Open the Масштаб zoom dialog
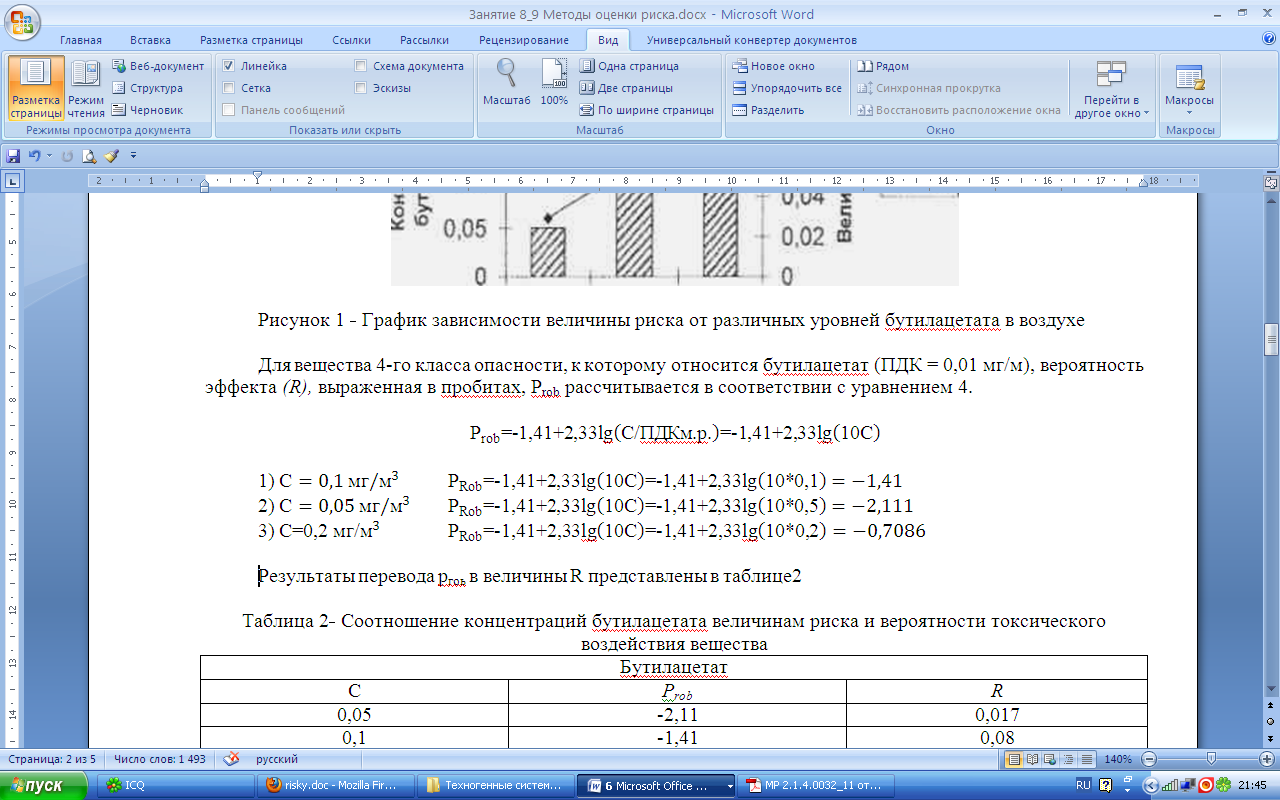Image resolution: width=1280 pixels, height=800 pixels. (506, 83)
